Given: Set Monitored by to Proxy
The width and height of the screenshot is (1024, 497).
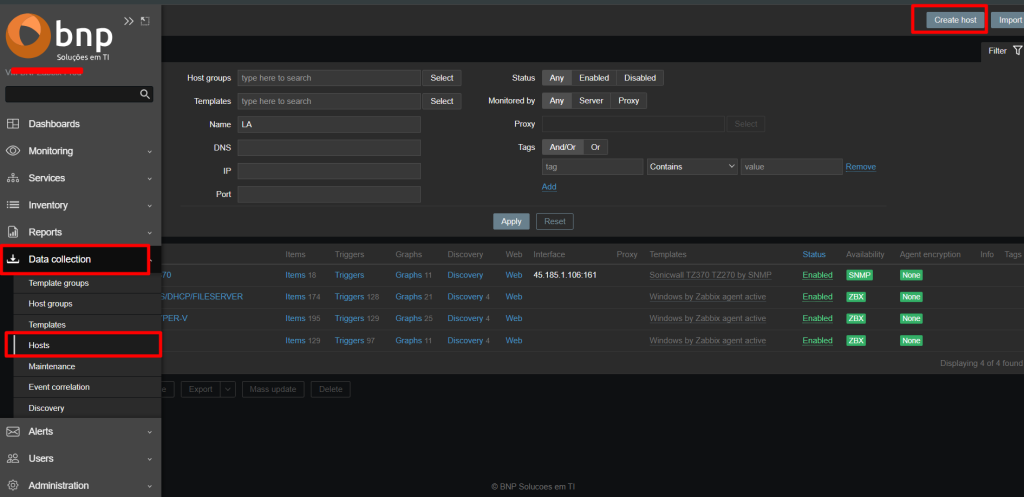Looking at the screenshot, I should (x=628, y=101).
